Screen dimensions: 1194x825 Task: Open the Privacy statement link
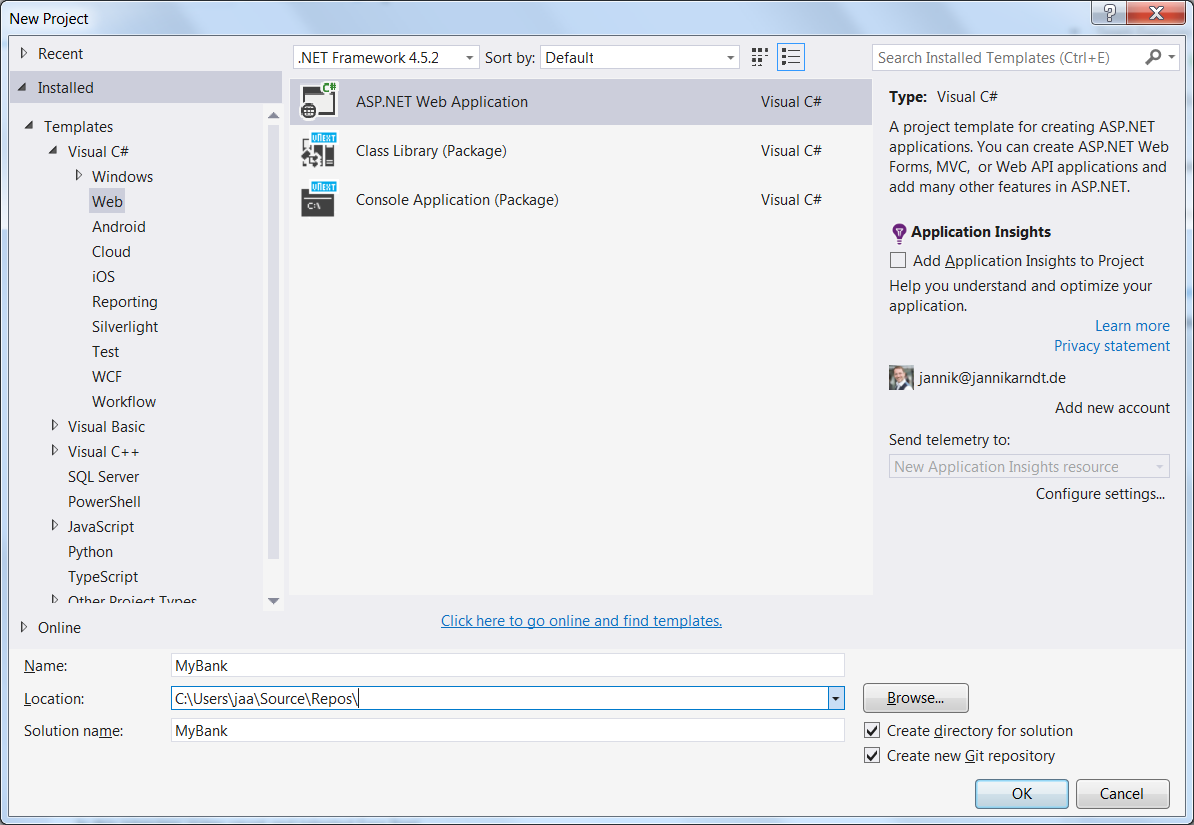pos(1111,346)
